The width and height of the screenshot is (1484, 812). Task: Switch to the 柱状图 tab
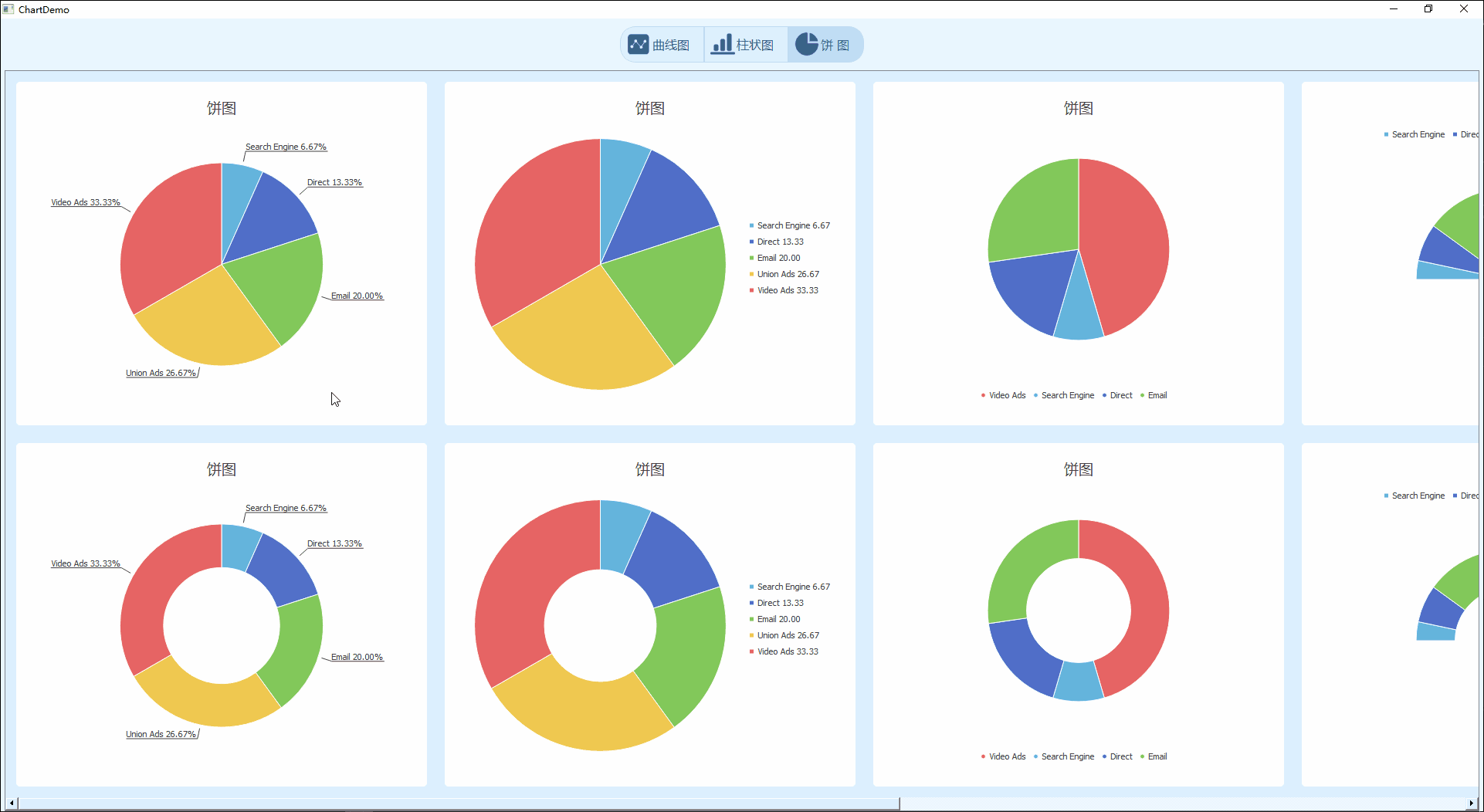pos(745,45)
